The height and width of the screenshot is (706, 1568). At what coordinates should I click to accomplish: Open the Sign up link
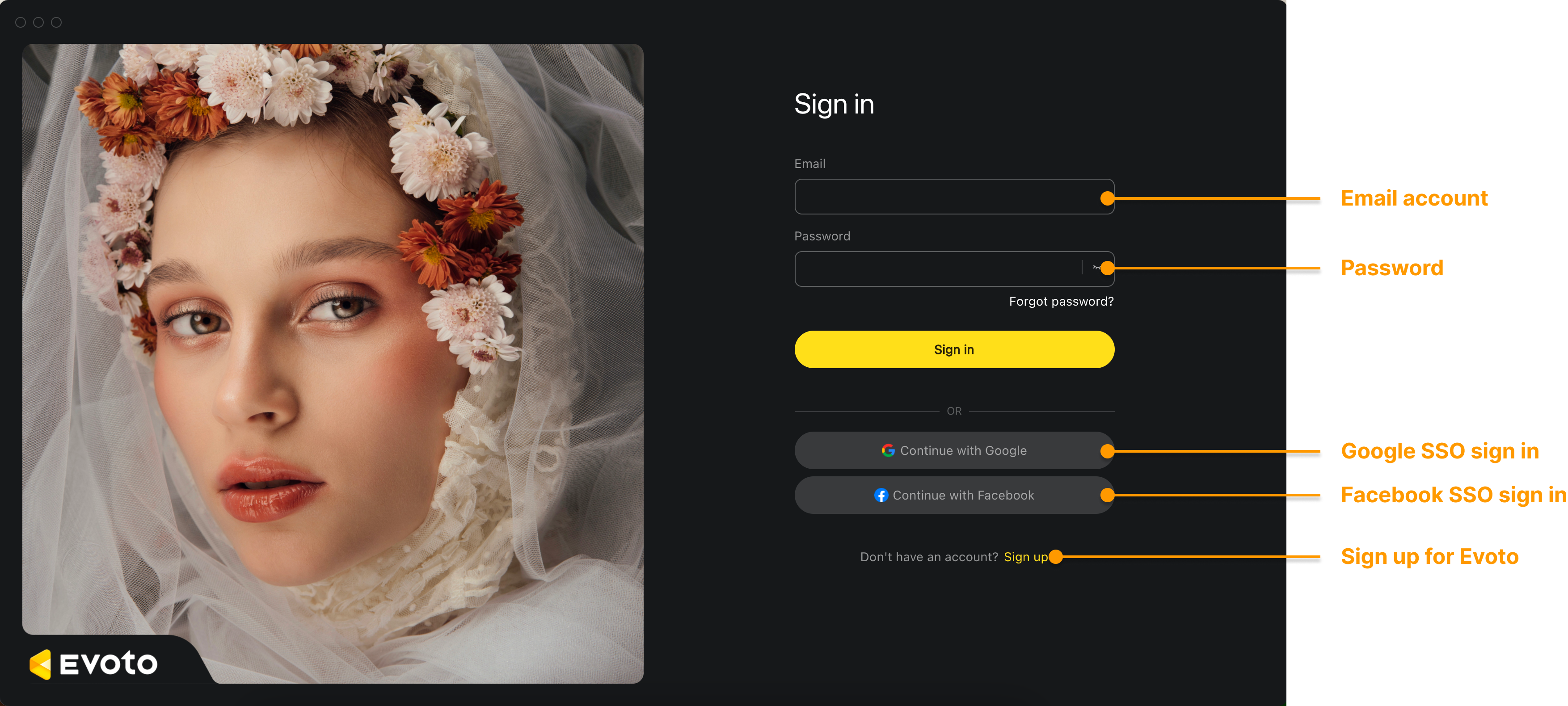[x=1026, y=557]
